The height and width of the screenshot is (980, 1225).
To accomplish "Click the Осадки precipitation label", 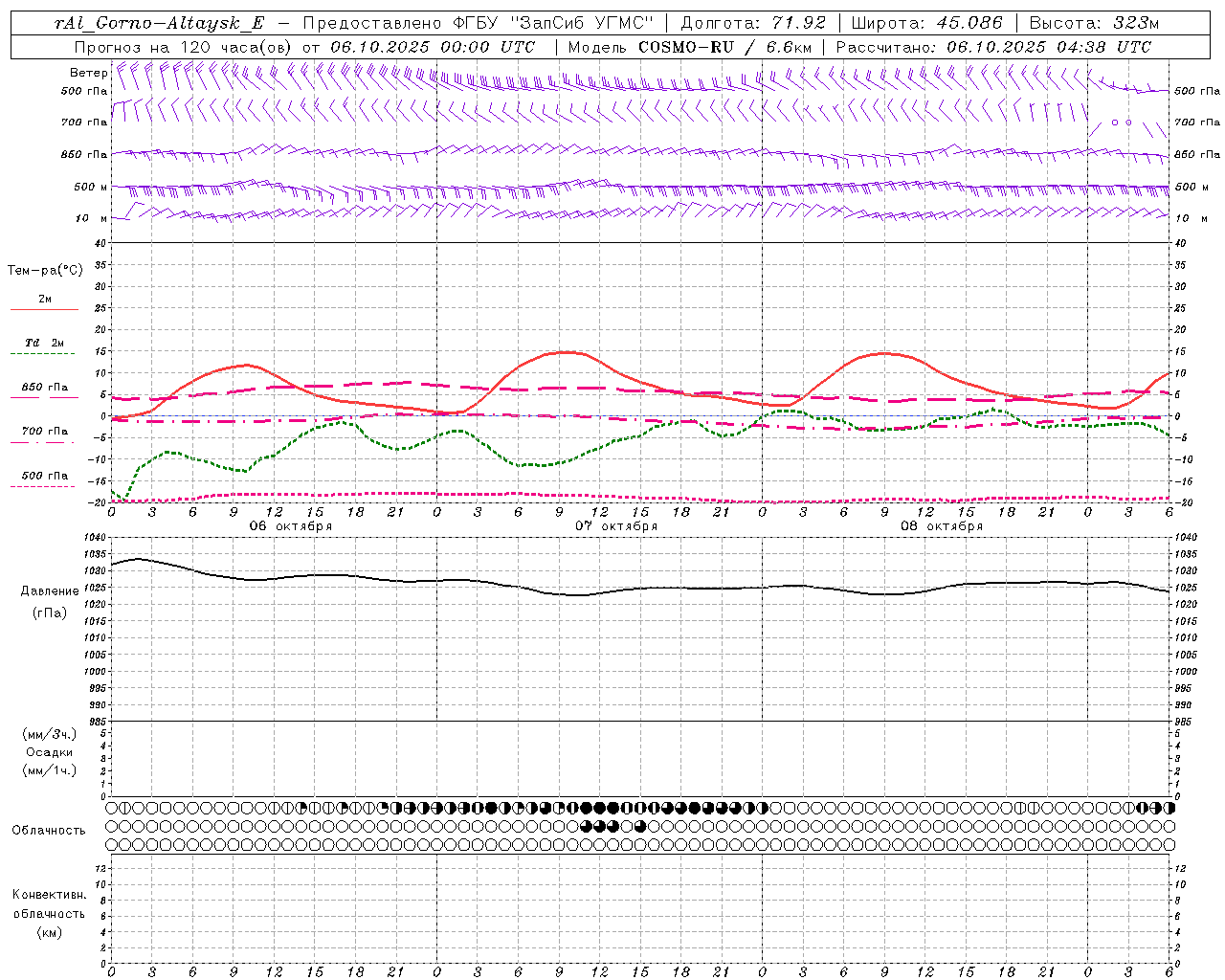I will pos(50,752).
